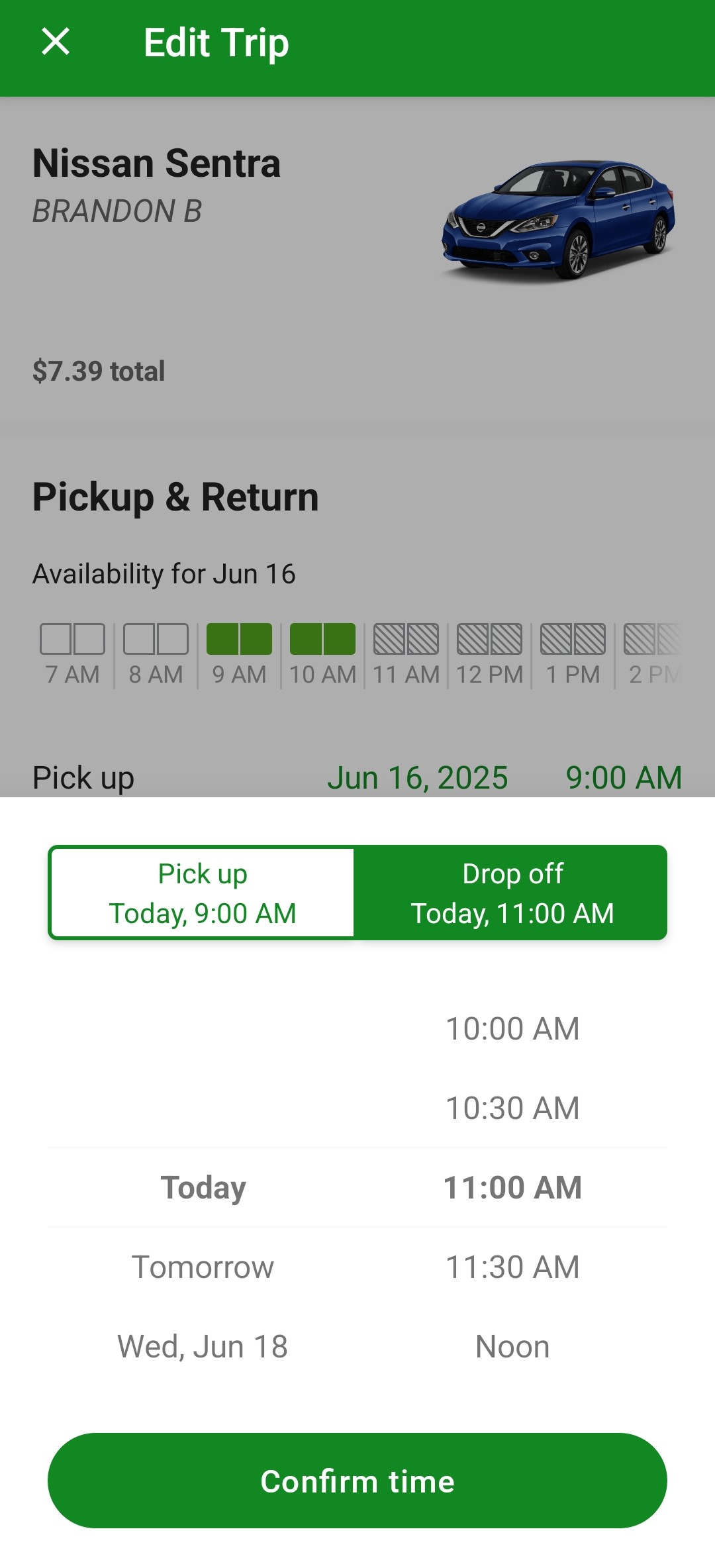
Task: Pick Wed, Jun 18 in the date wheel
Action: pos(203,1346)
